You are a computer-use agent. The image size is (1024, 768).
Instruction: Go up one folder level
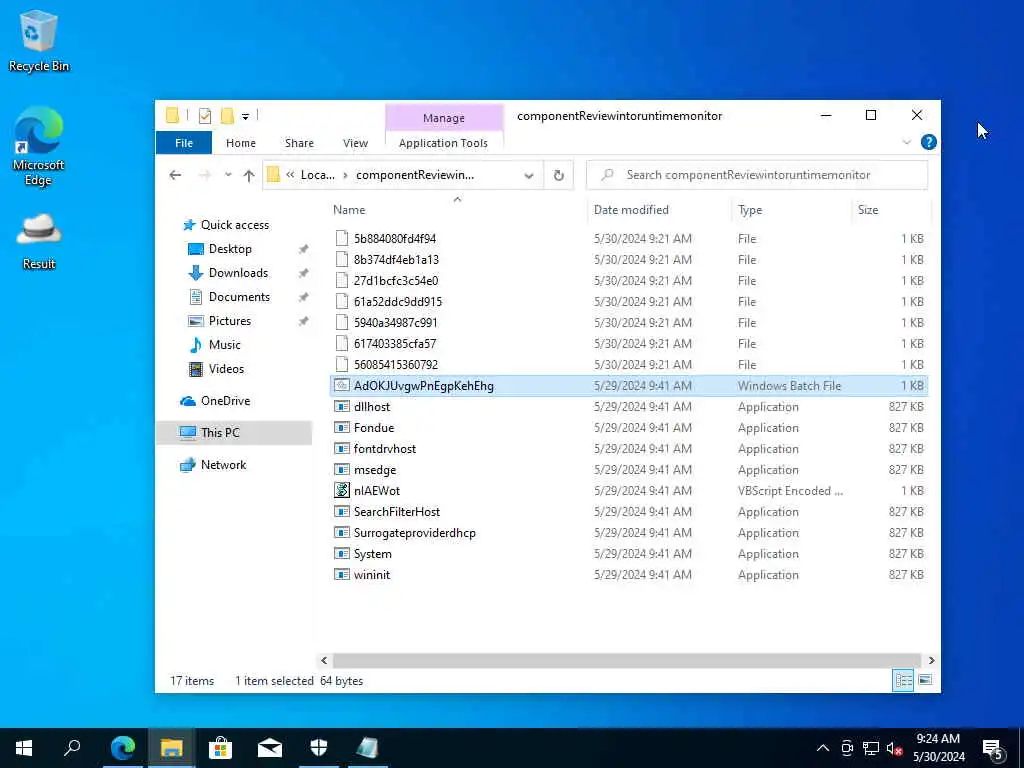(x=249, y=175)
